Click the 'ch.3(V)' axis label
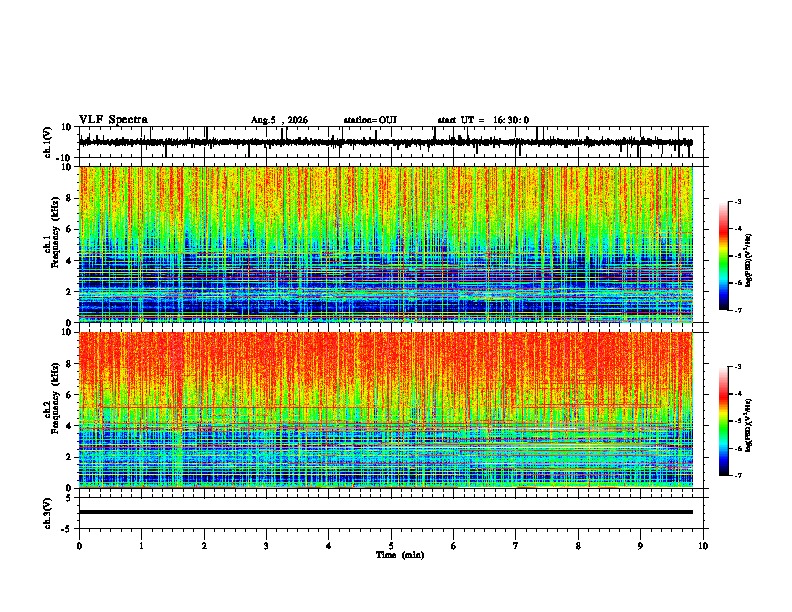Screen dimensions: 792x612 pyautogui.click(x=48, y=513)
